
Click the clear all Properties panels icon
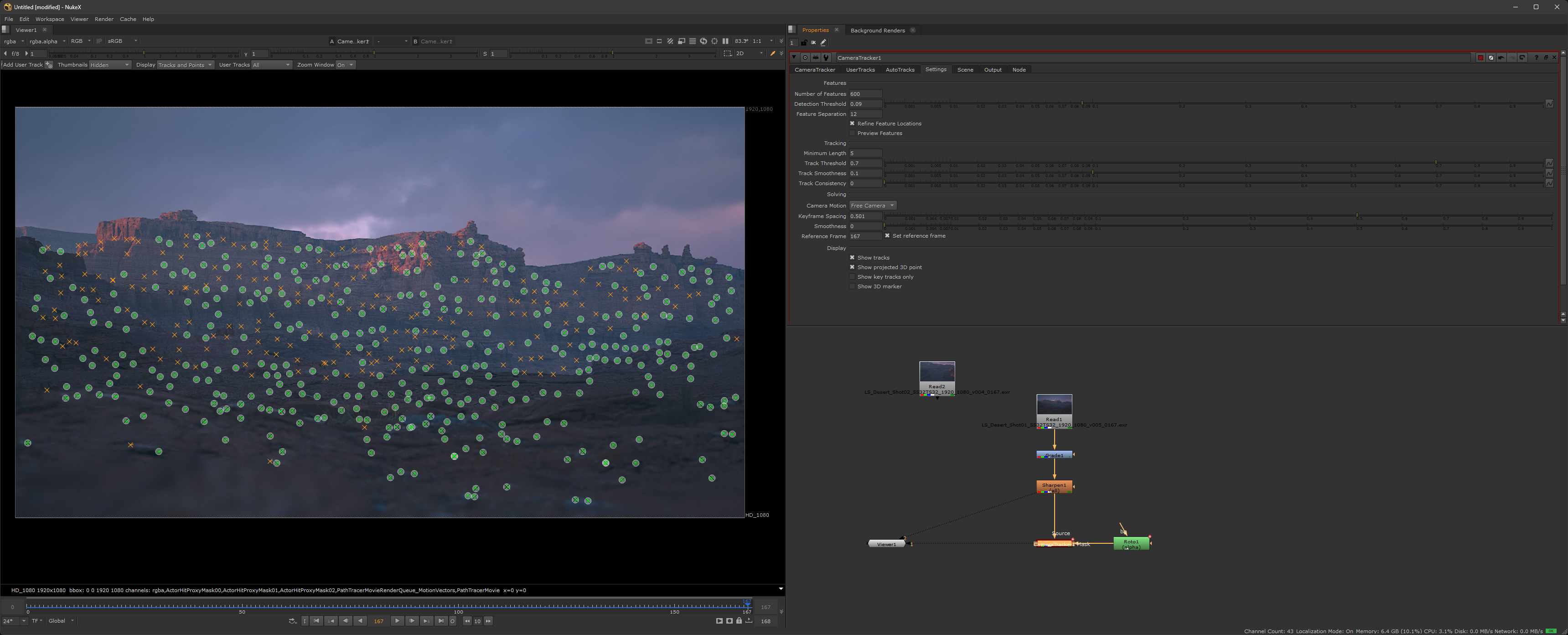tap(813, 42)
